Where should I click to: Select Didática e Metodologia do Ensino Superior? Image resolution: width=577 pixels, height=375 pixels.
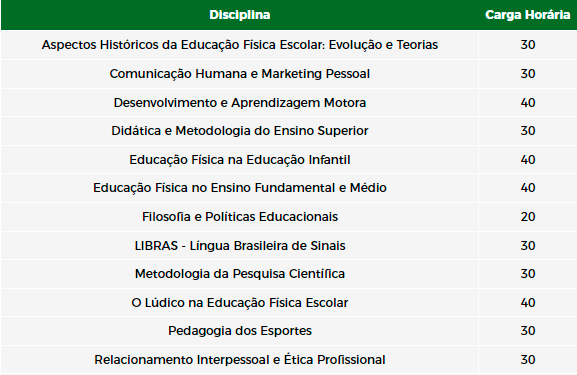(x=240, y=131)
